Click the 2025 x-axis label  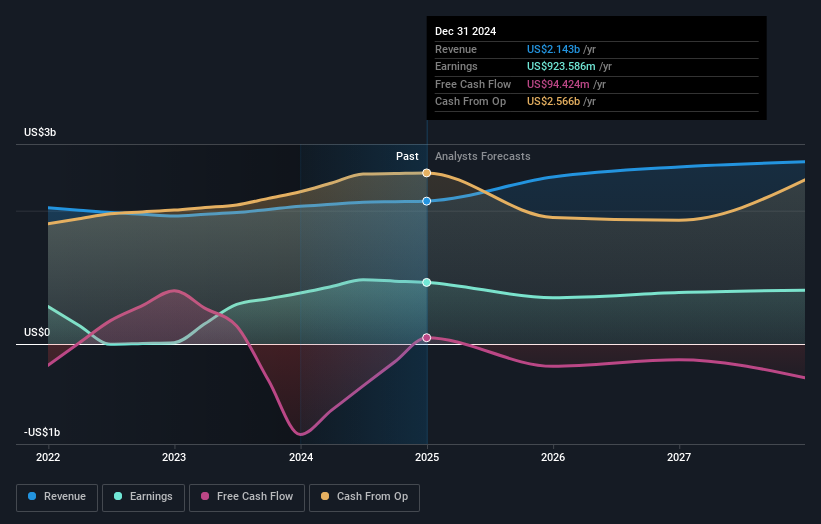(427, 457)
